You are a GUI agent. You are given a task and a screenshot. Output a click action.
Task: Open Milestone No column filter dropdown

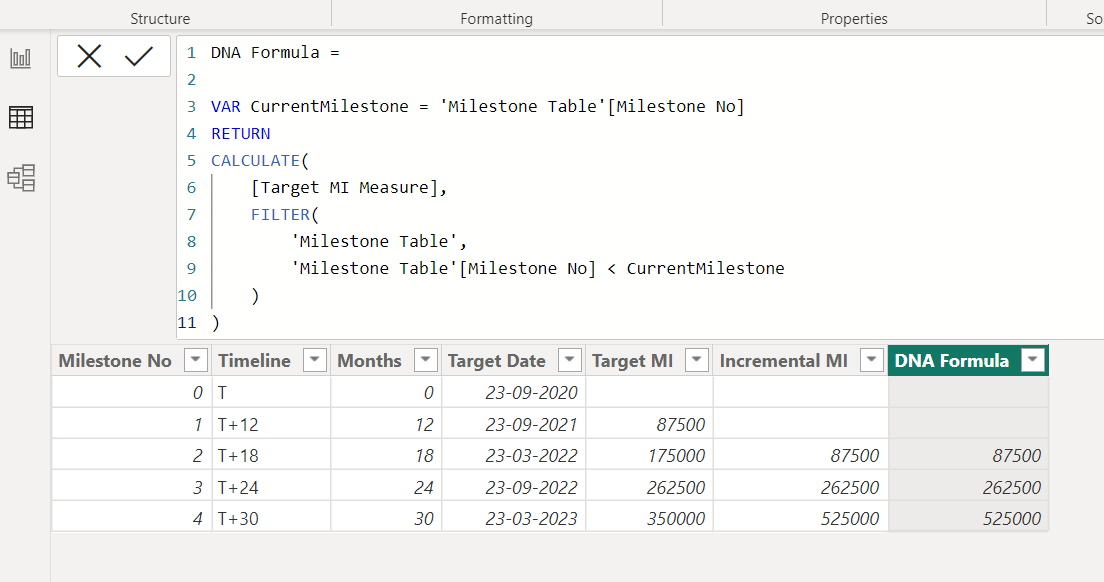(196, 361)
